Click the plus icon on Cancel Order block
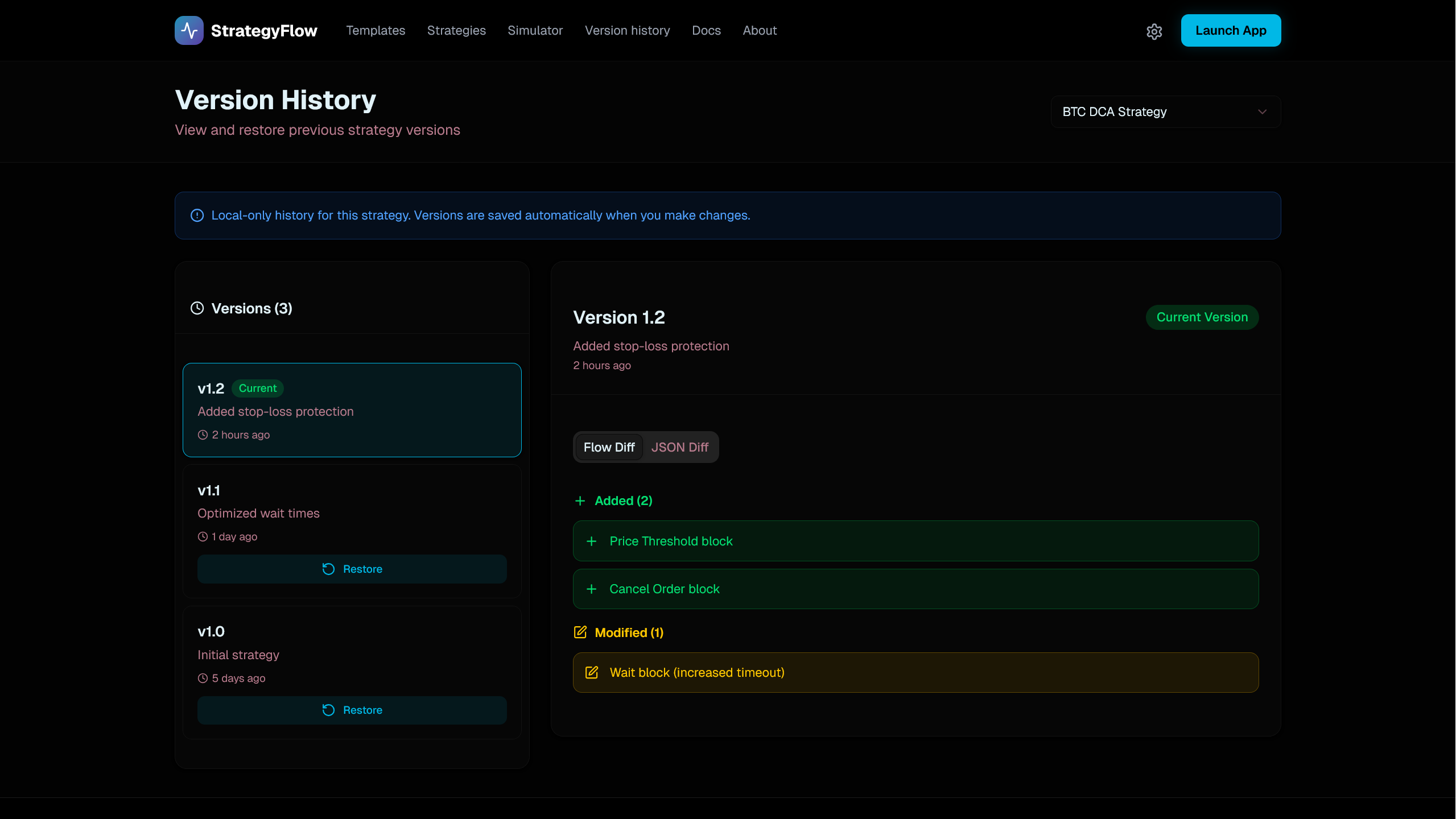The width and height of the screenshot is (1456, 819). pos(591,589)
